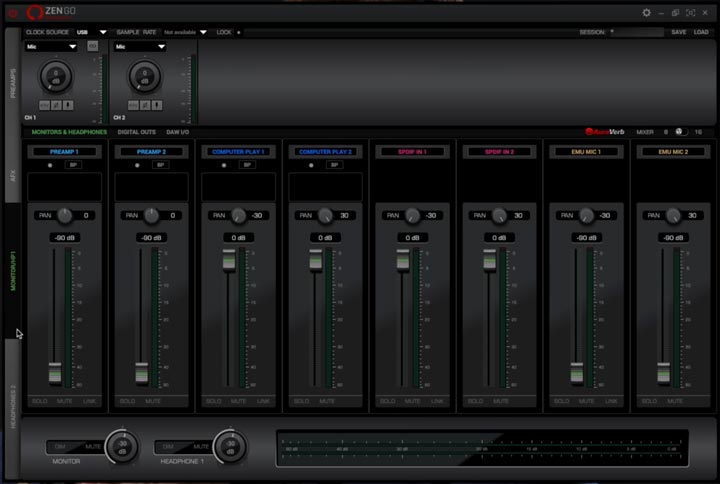This screenshot has width=720, height=484.
Task: Click the Monitor volume knob
Action: [x=123, y=446]
